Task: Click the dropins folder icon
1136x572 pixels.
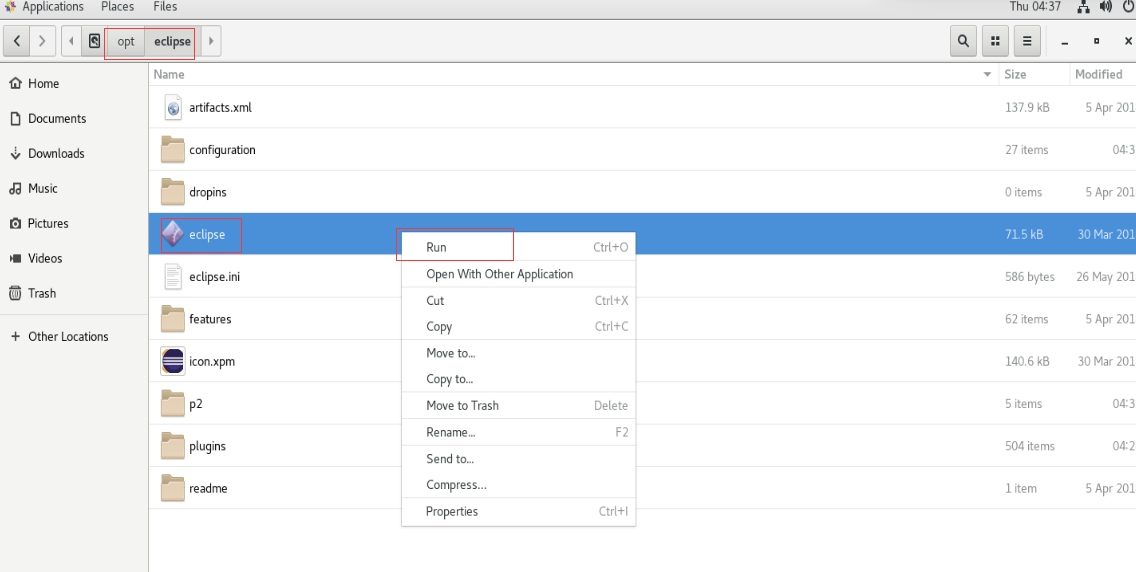Action: click(172, 192)
